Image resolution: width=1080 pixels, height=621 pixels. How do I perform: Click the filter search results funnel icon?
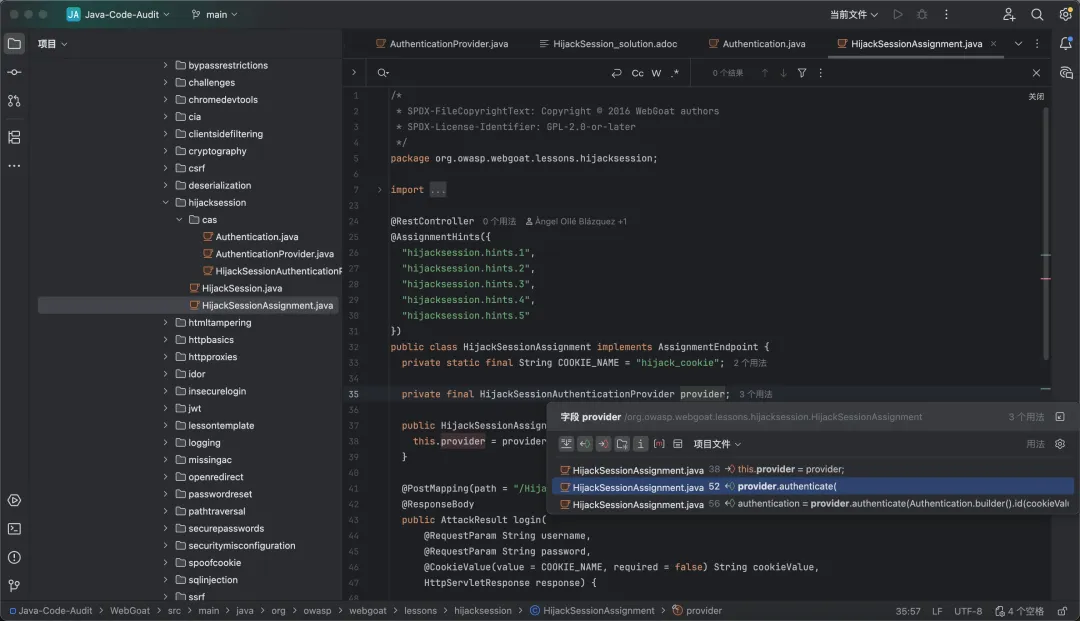tap(802, 73)
